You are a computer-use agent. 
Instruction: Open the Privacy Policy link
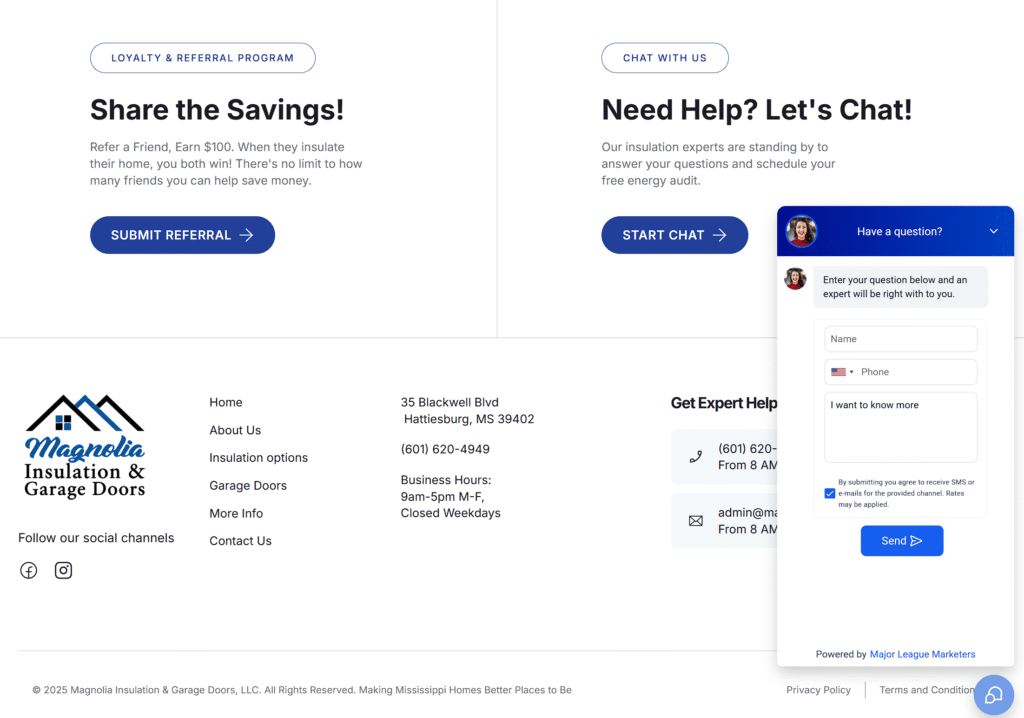click(818, 690)
